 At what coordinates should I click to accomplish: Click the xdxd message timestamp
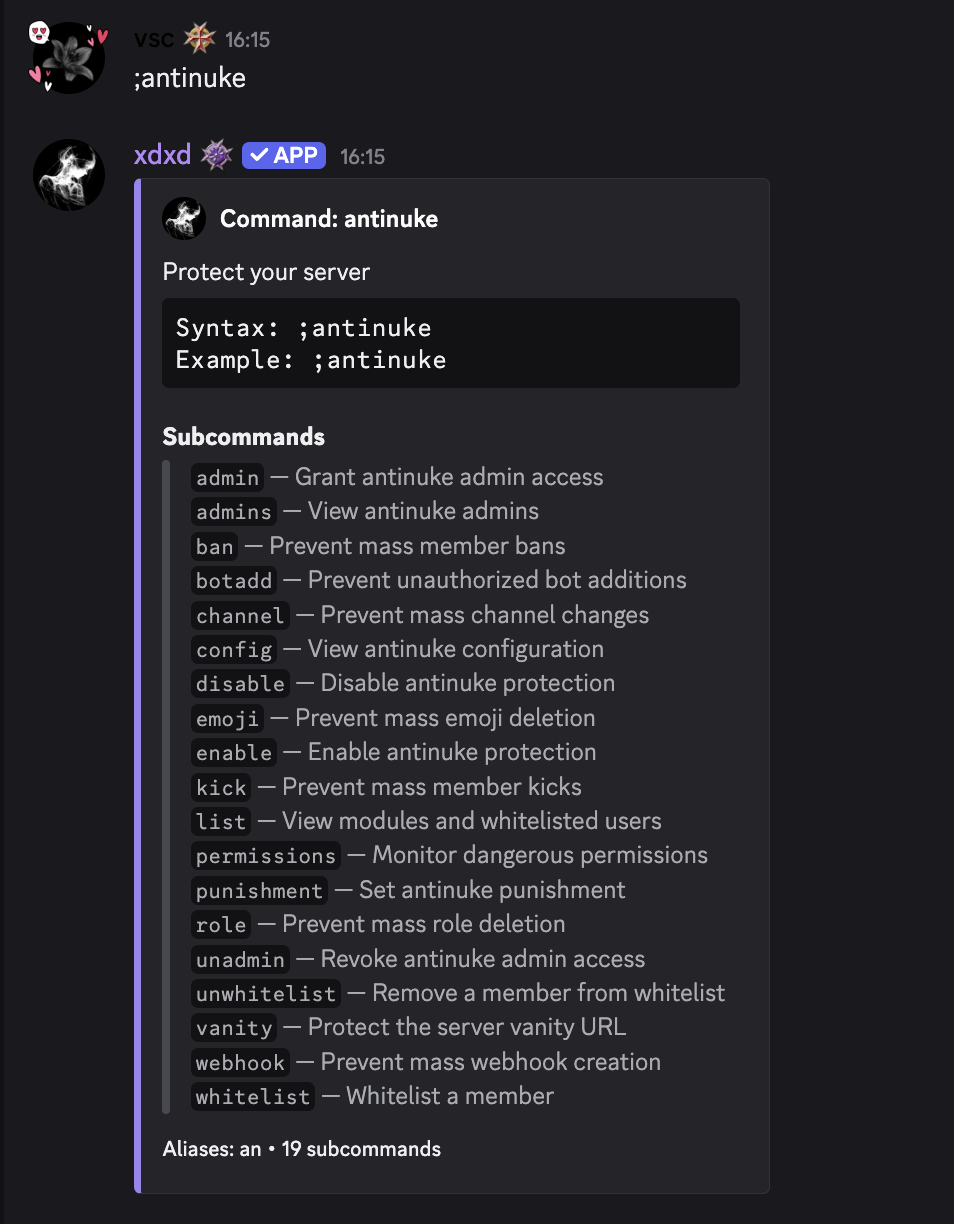click(362, 157)
